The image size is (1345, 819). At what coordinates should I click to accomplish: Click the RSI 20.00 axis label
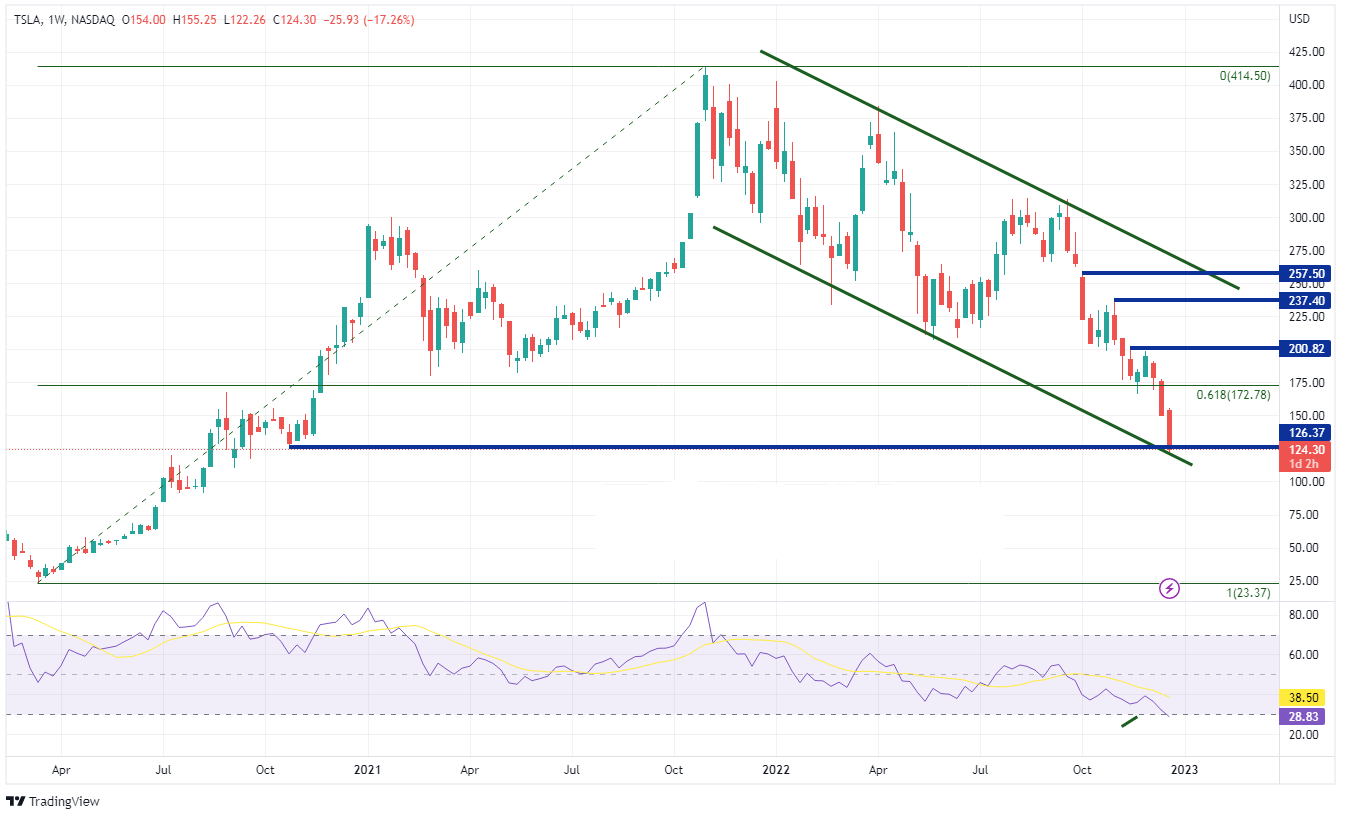(x=1304, y=735)
